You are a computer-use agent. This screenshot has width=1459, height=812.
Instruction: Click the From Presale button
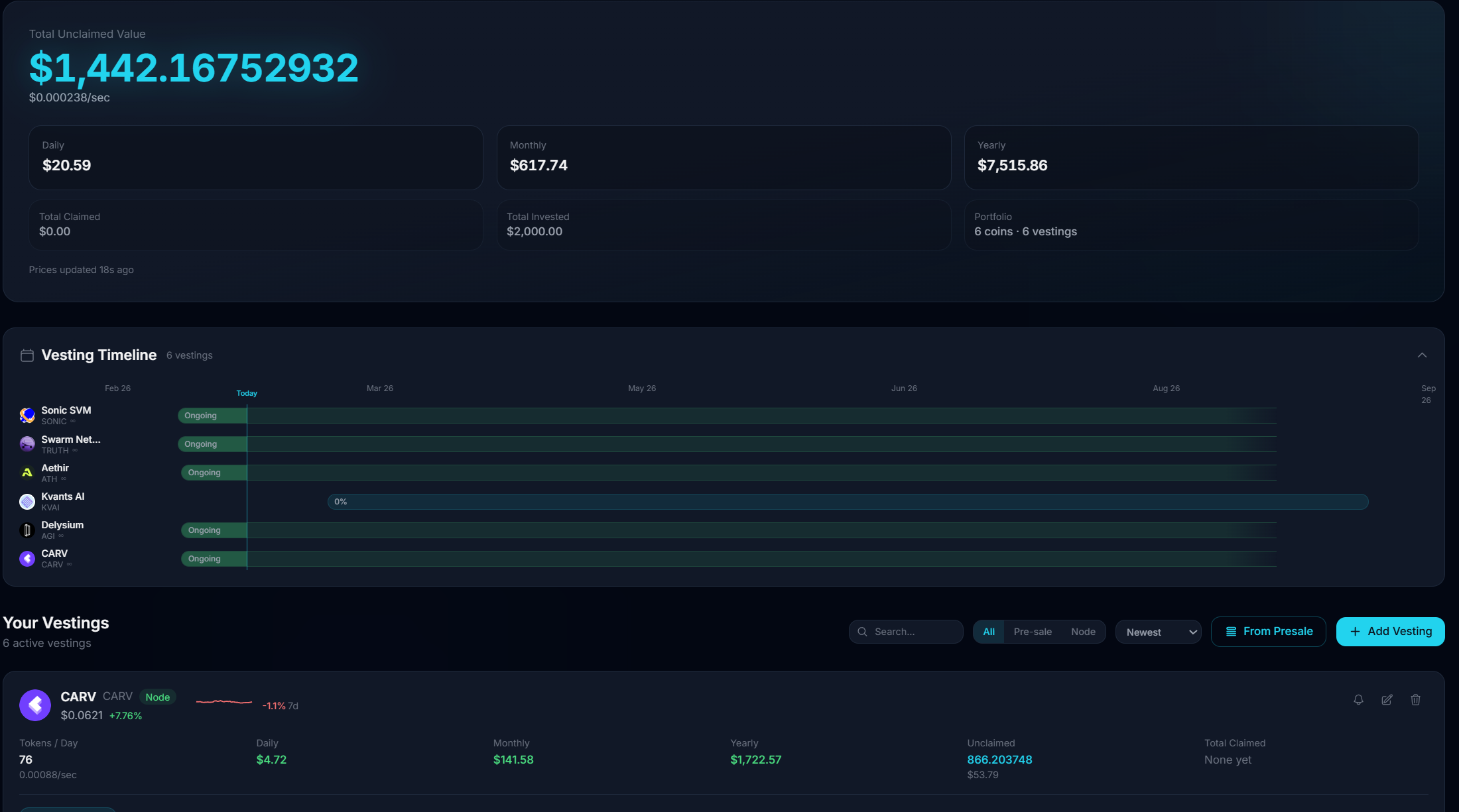tap(1268, 631)
